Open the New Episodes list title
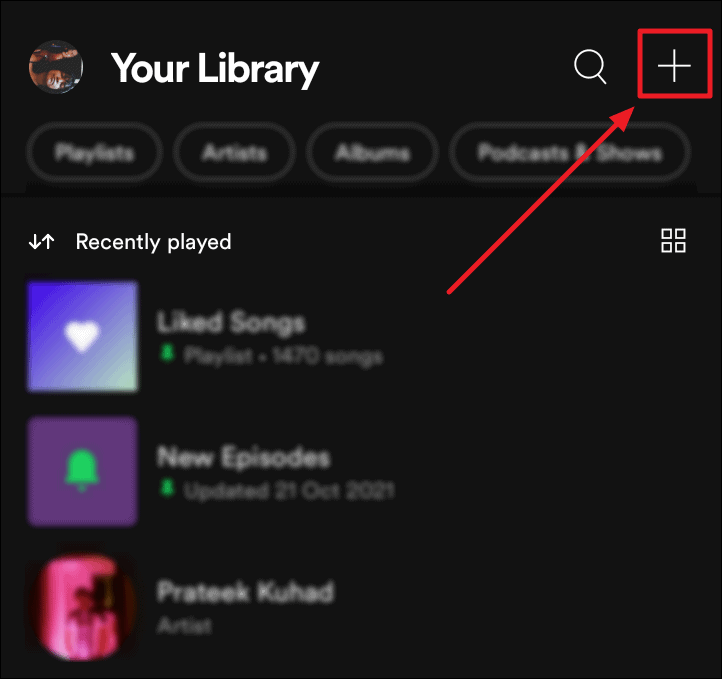This screenshot has height=679, width=722. (244, 457)
